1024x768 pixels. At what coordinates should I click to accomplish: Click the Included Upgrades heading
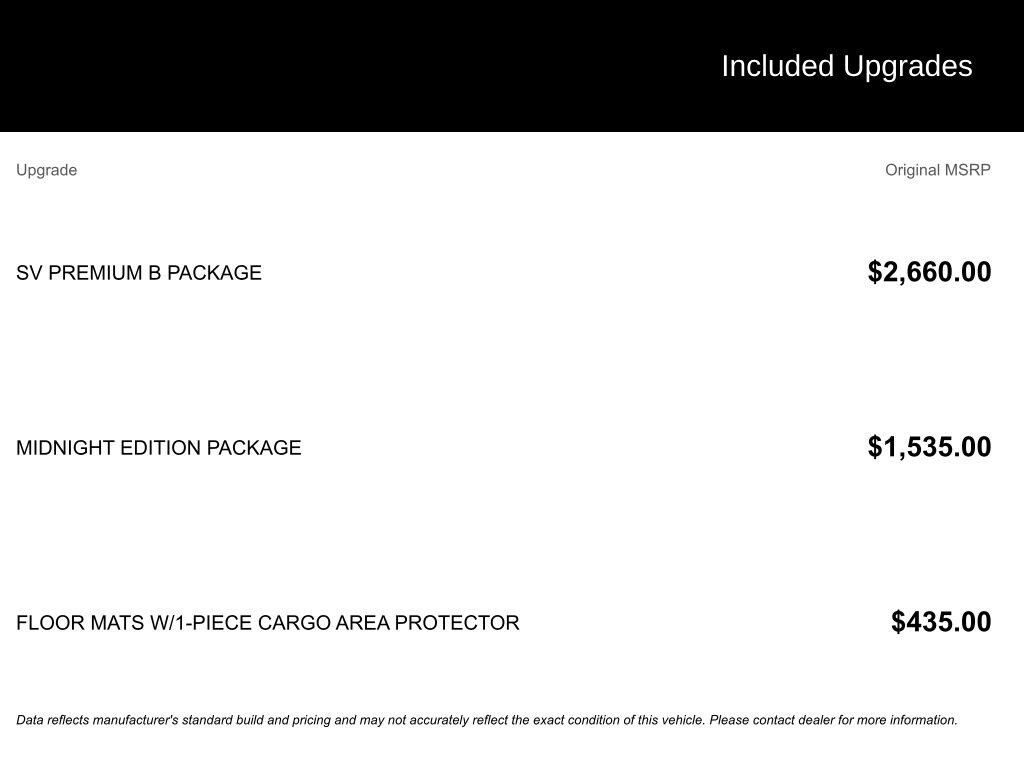pyautogui.click(x=846, y=66)
